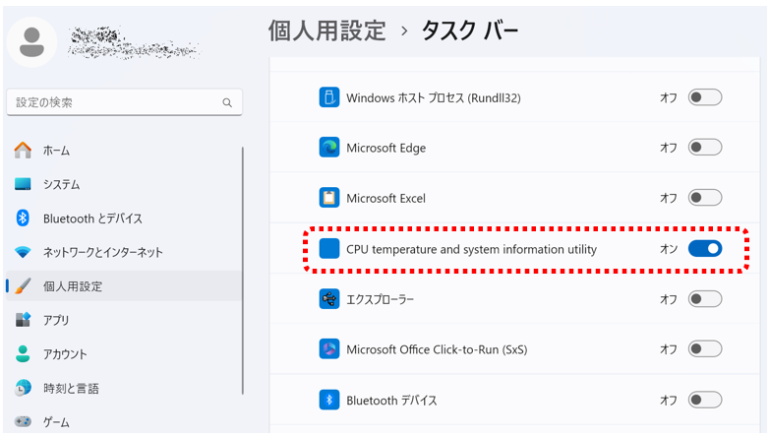Click the Microsoft Edge app icon
The width and height of the screenshot is (770, 437).
click(x=329, y=147)
